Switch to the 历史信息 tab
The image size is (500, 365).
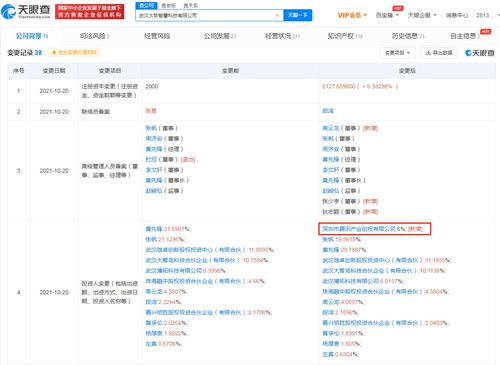coord(408,36)
